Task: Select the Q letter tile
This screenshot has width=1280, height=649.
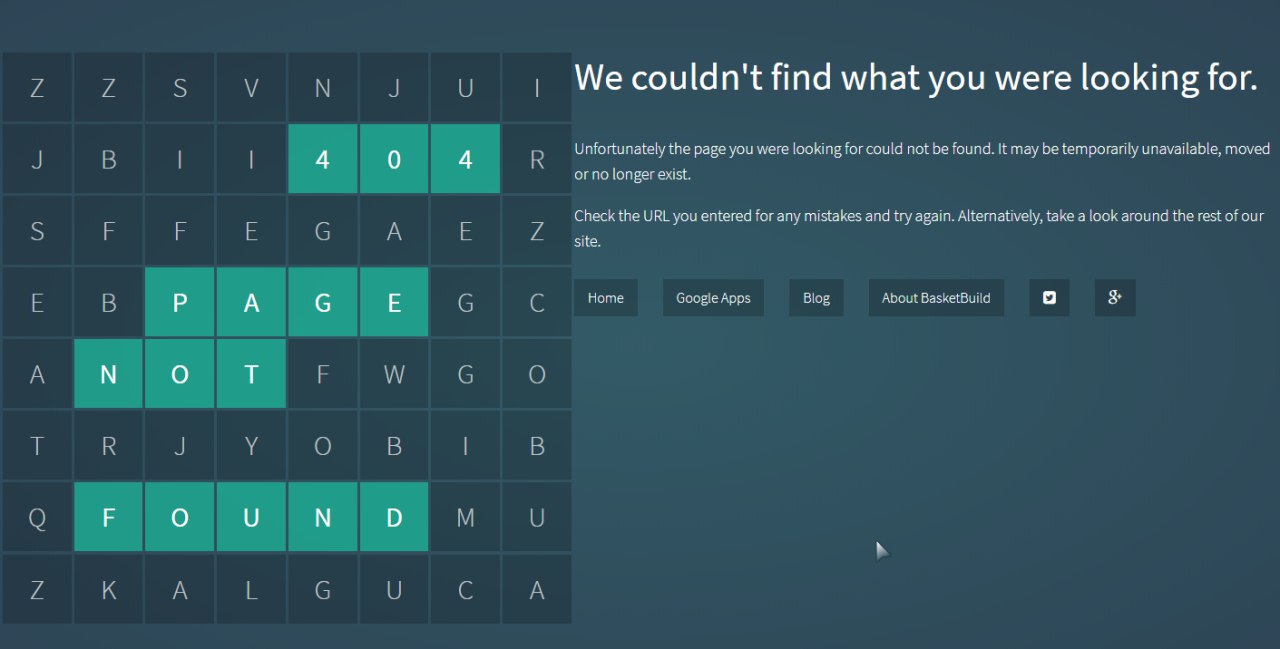Action: (x=37, y=518)
